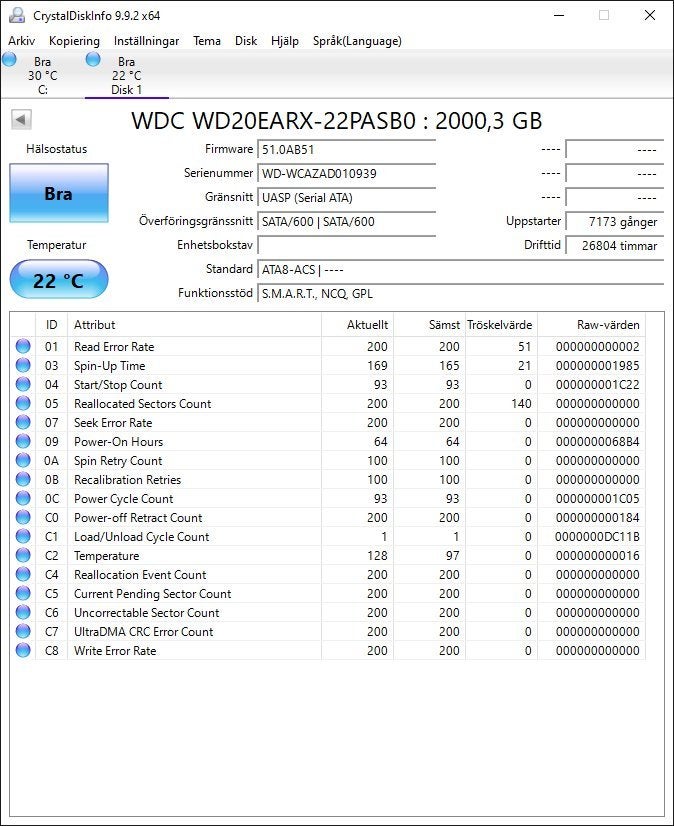Click raw value 000000000184 for Power-off Retract
The height and width of the screenshot is (826, 674).
tap(598, 518)
